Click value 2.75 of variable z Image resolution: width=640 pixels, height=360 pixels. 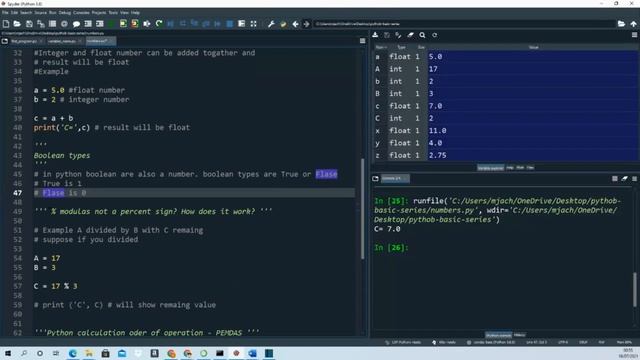[x=438, y=156]
